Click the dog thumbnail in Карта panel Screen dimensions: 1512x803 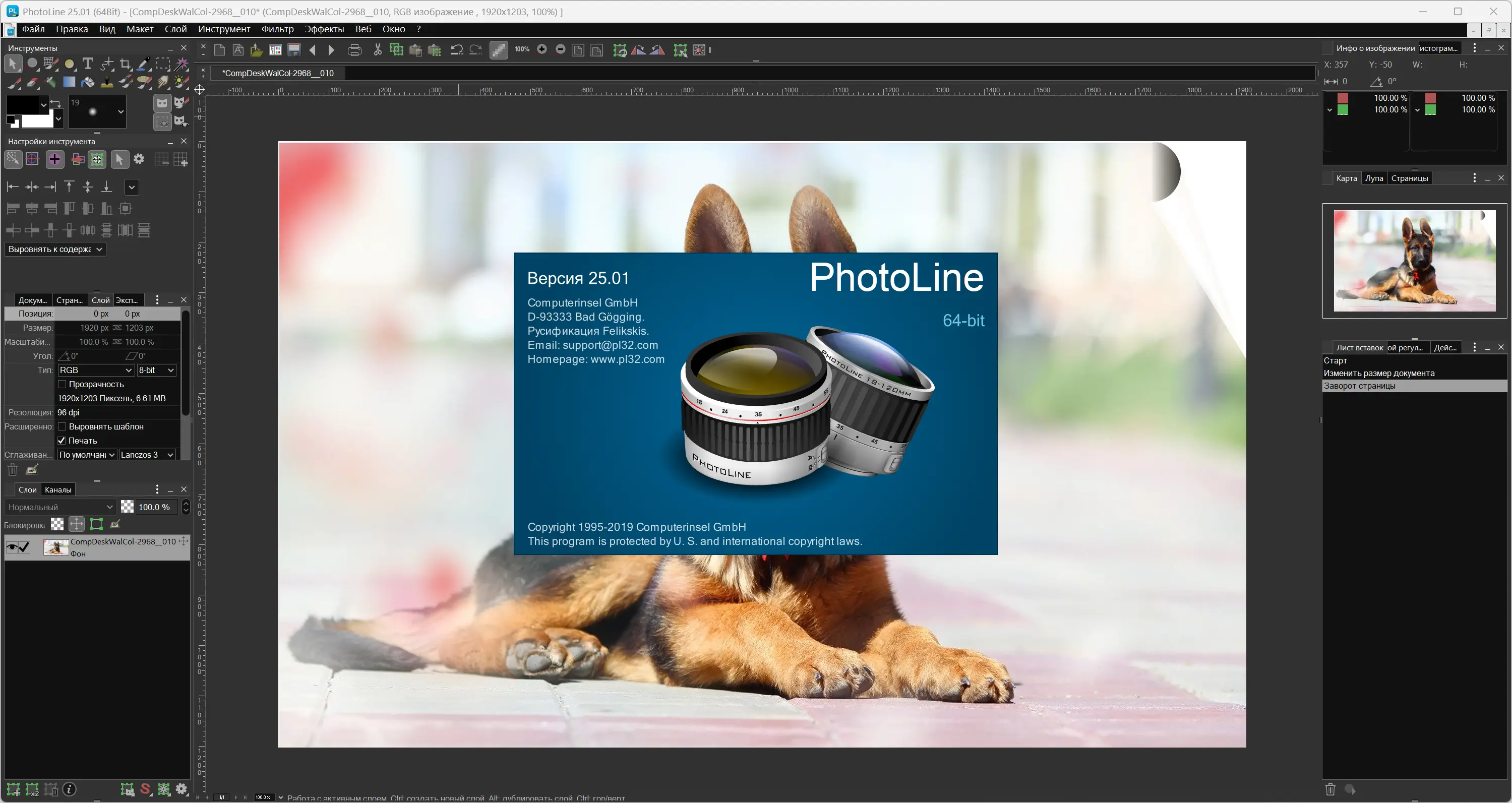tap(1414, 261)
